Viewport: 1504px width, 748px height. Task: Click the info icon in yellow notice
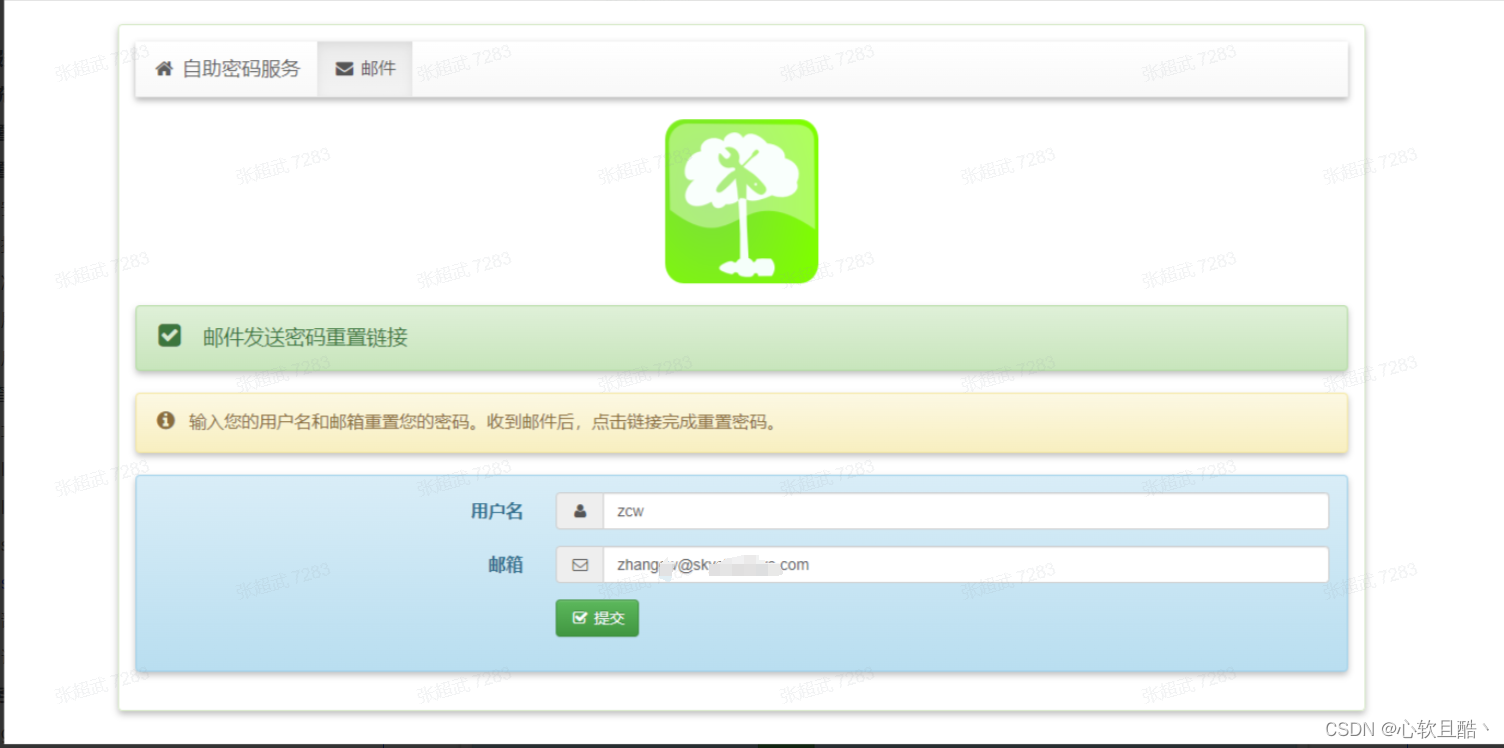166,421
